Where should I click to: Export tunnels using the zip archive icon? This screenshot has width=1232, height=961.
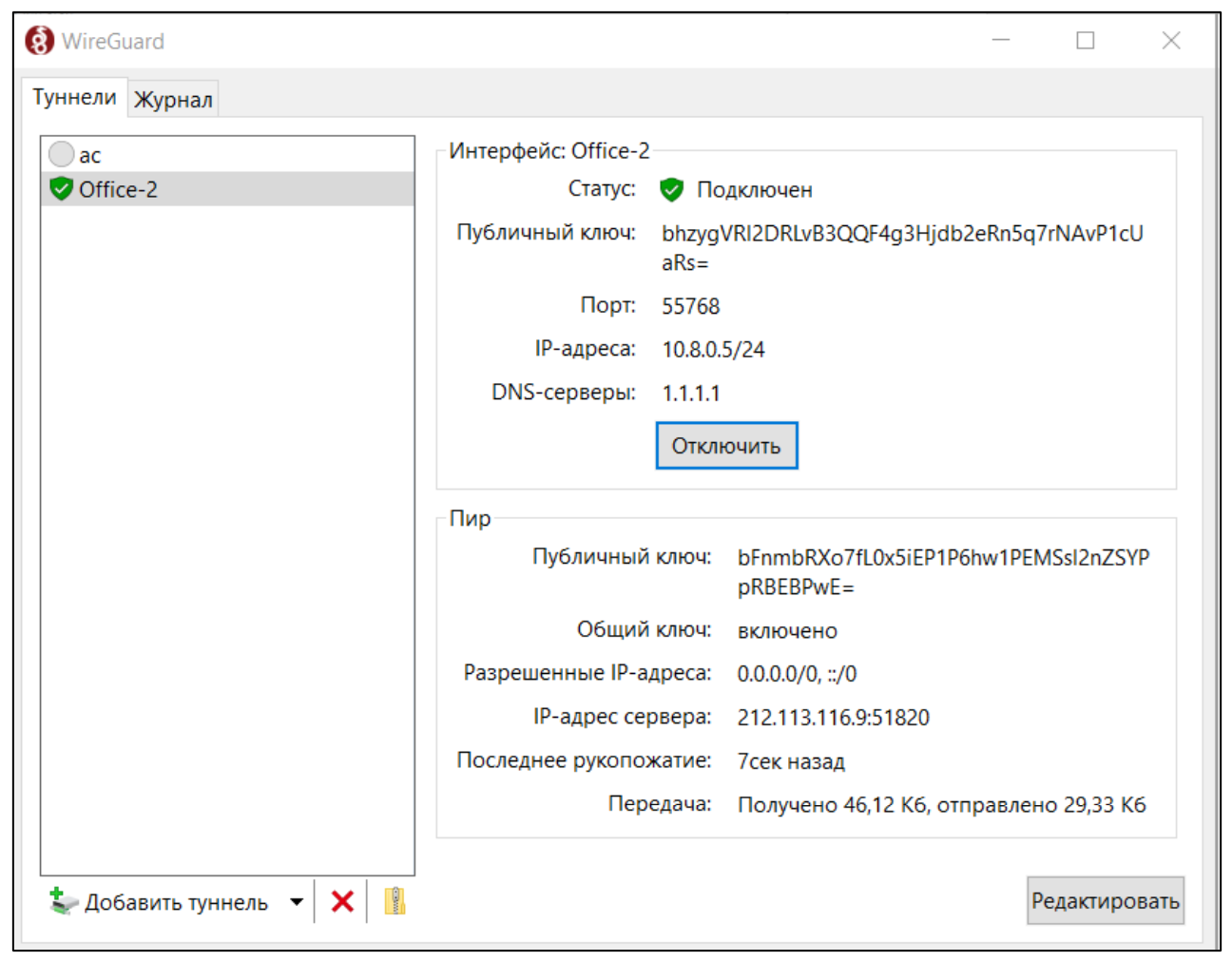click(396, 901)
